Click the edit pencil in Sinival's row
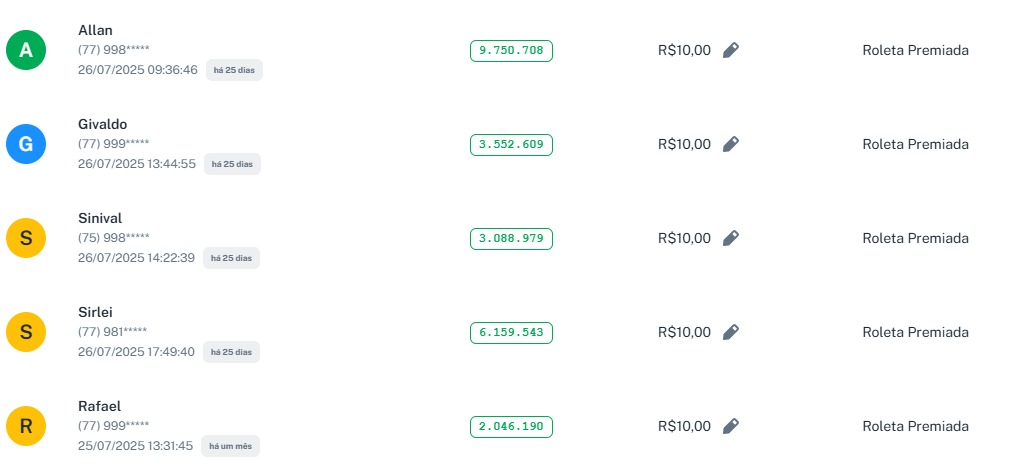This screenshot has width=1010, height=476. coord(731,238)
